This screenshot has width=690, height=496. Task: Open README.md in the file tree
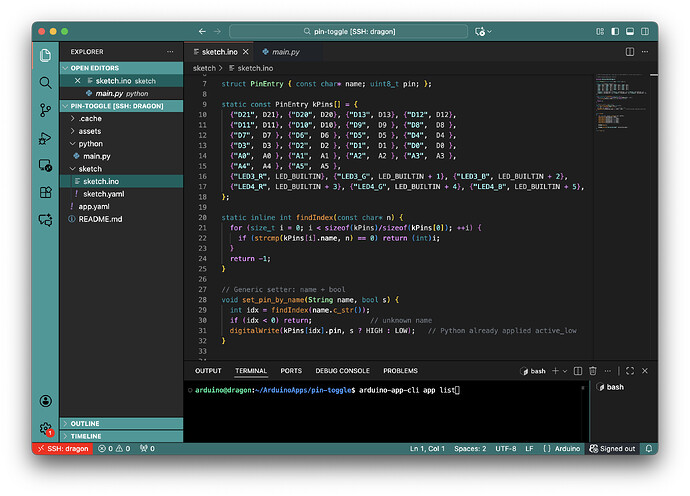tap(121, 219)
